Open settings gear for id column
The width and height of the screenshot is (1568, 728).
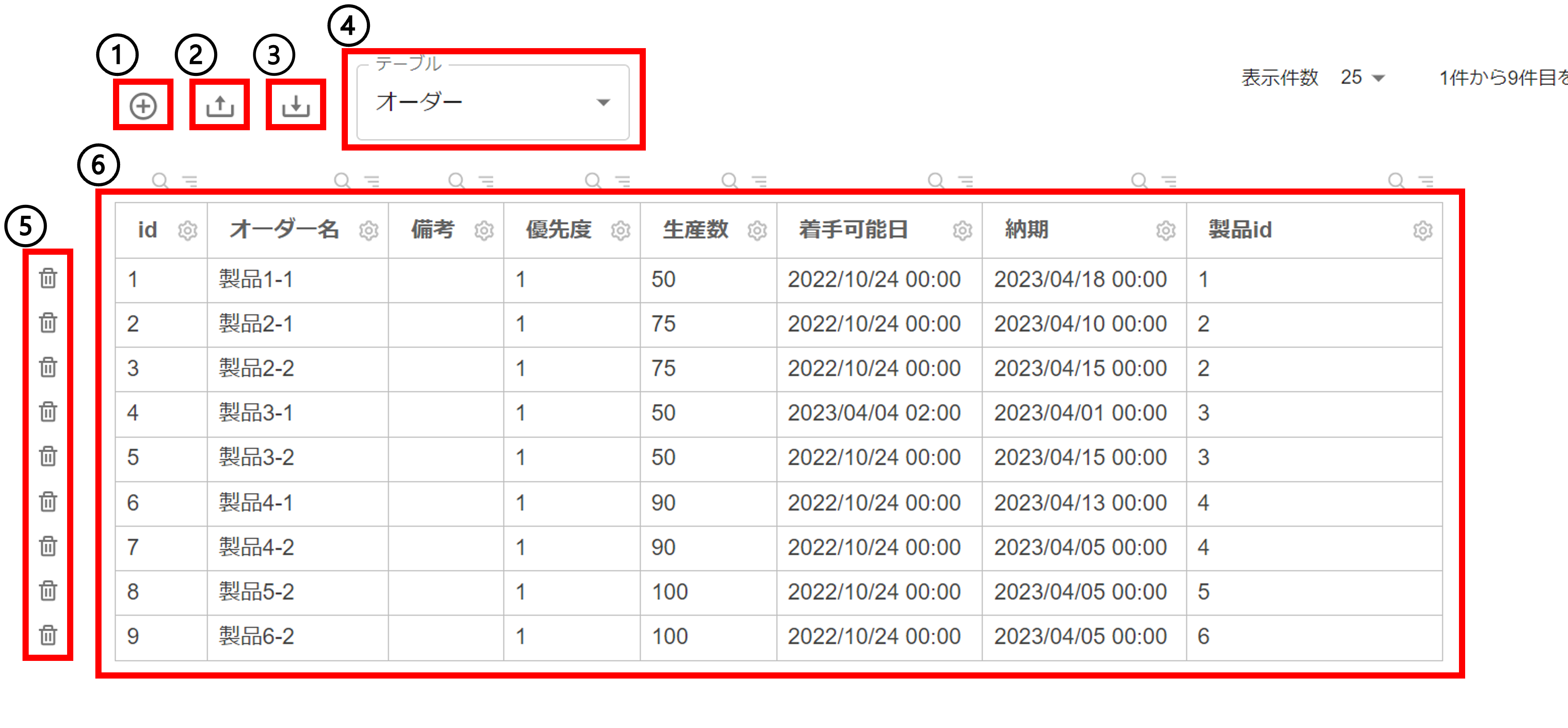(x=188, y=231)
